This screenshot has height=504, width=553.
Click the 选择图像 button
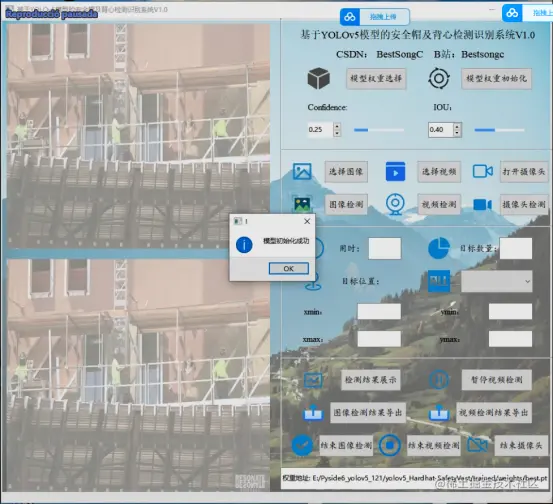(346, 171)
